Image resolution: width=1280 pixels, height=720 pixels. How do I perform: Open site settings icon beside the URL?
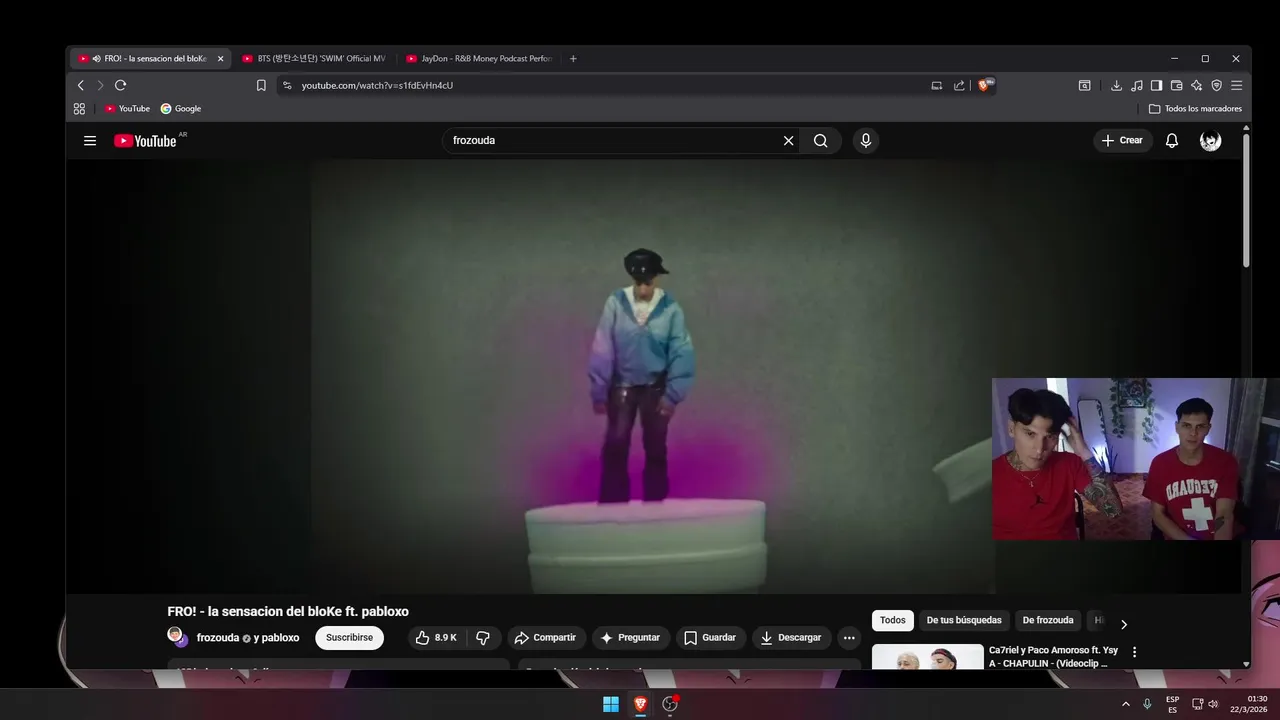pos(287,86)
